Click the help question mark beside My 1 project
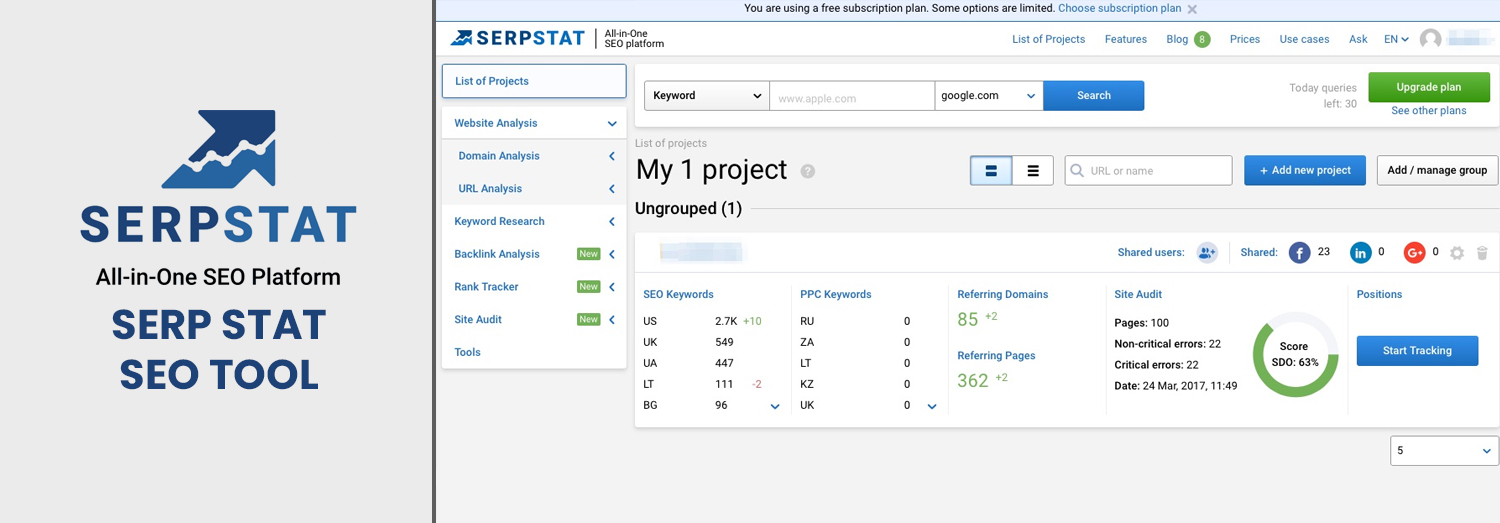The width and height of the screenshot is (1500, 523). tap(808, 171)
